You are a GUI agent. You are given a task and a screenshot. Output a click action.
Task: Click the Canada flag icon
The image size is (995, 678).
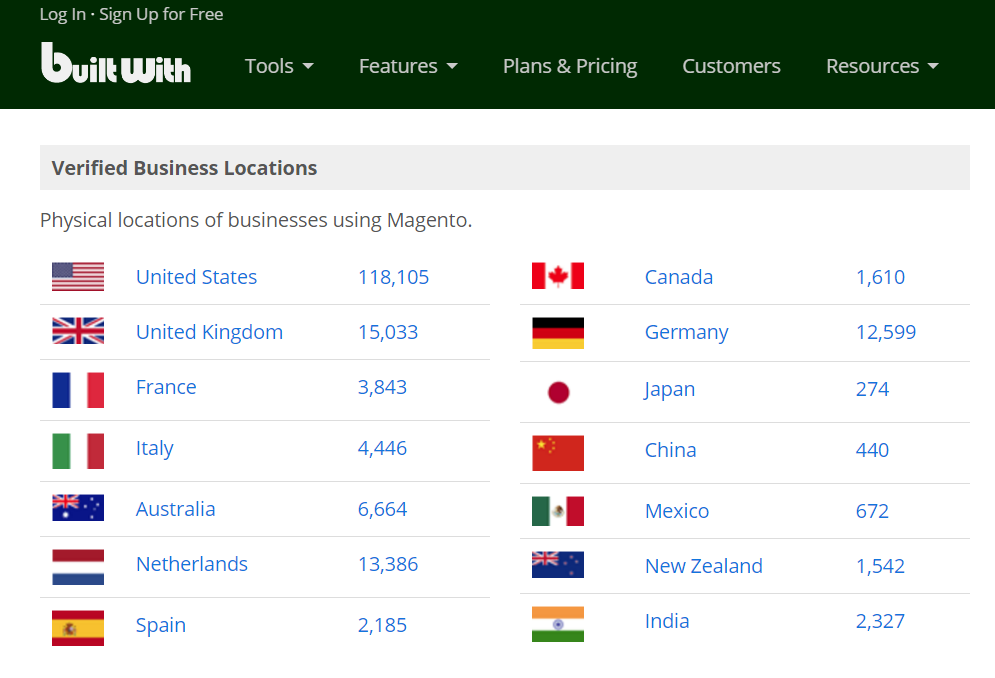click(x=558, y=276)
